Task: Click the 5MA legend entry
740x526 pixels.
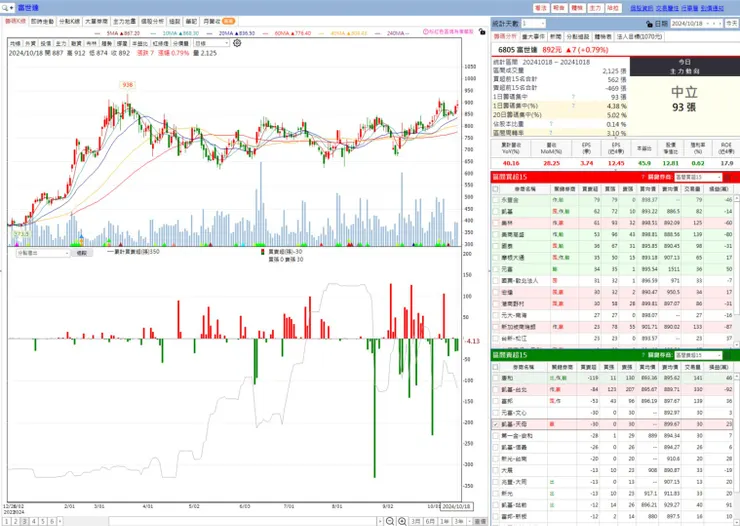Action: (x=118, y=33)
